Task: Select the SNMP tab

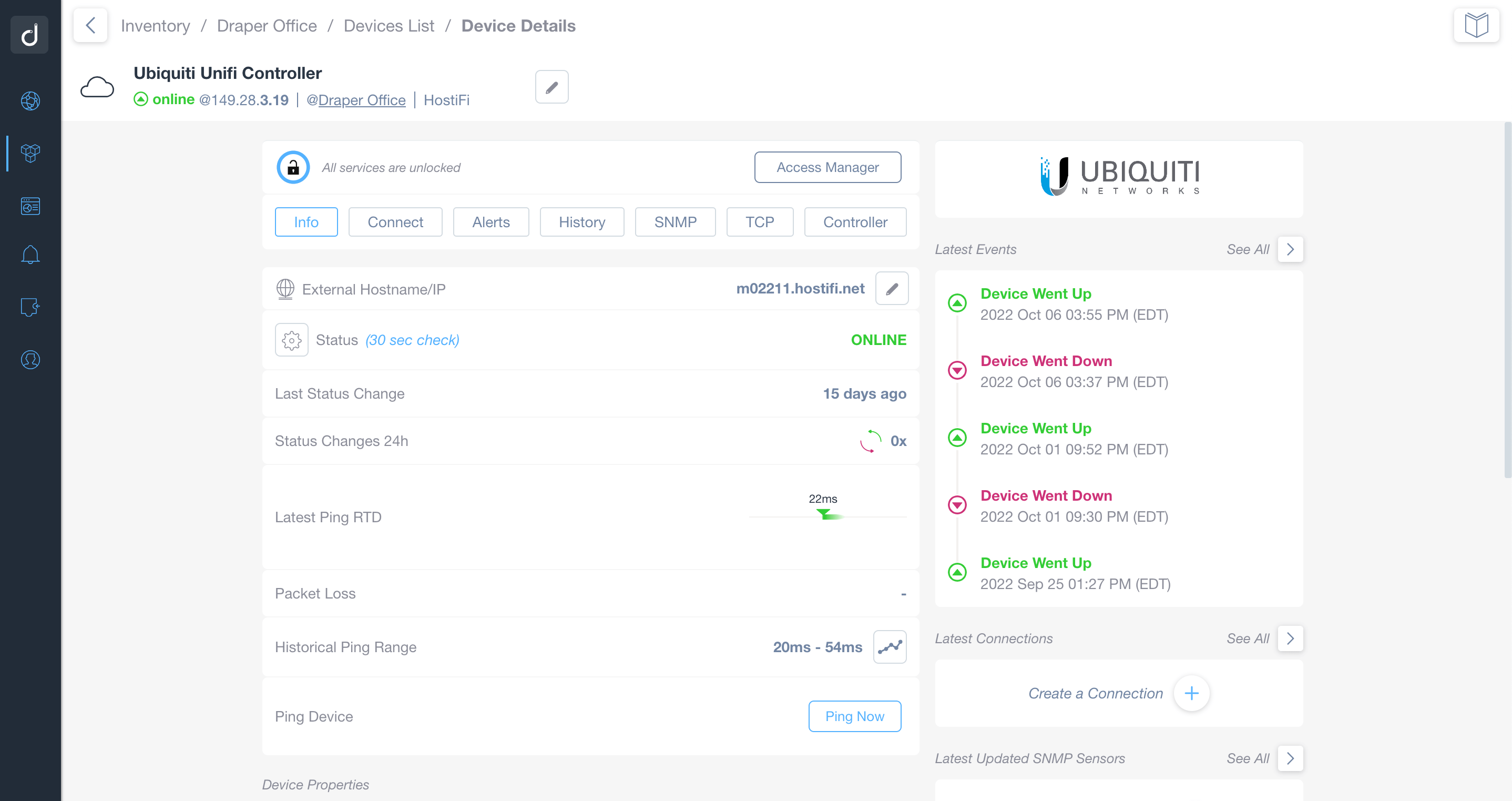Action: pos(675,222)
